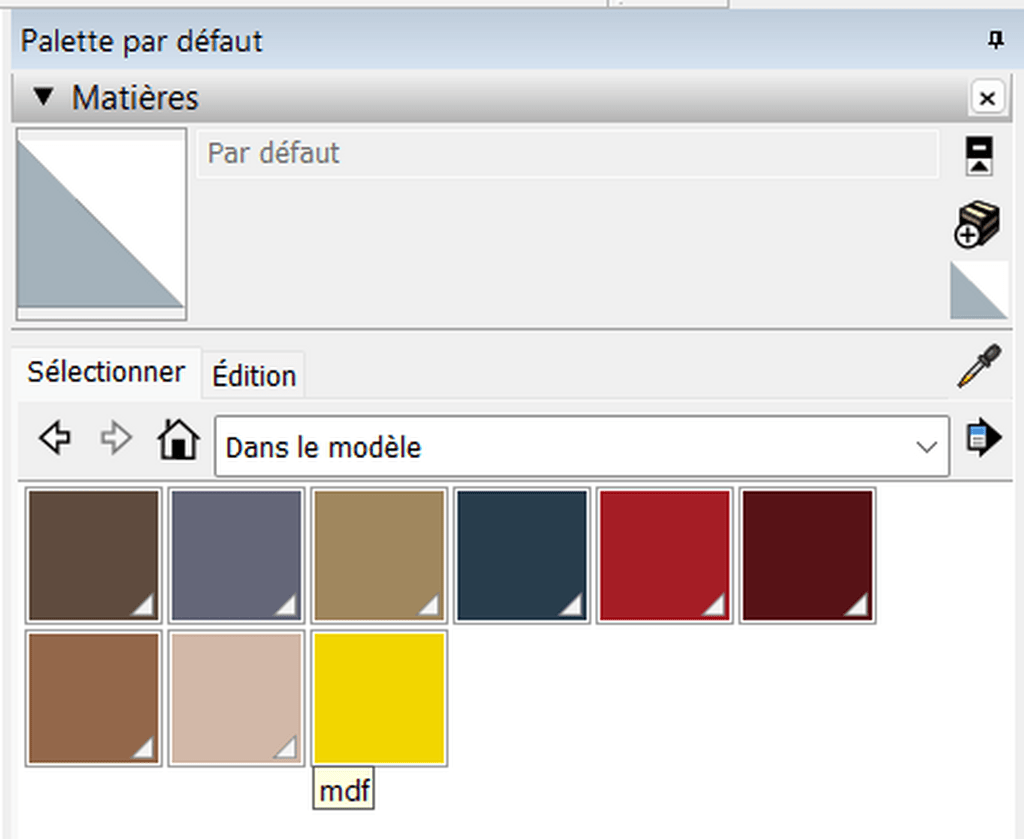Pin the Palette par défaut tray
The height and width of the screenshot is (839, 1024).
994,41
